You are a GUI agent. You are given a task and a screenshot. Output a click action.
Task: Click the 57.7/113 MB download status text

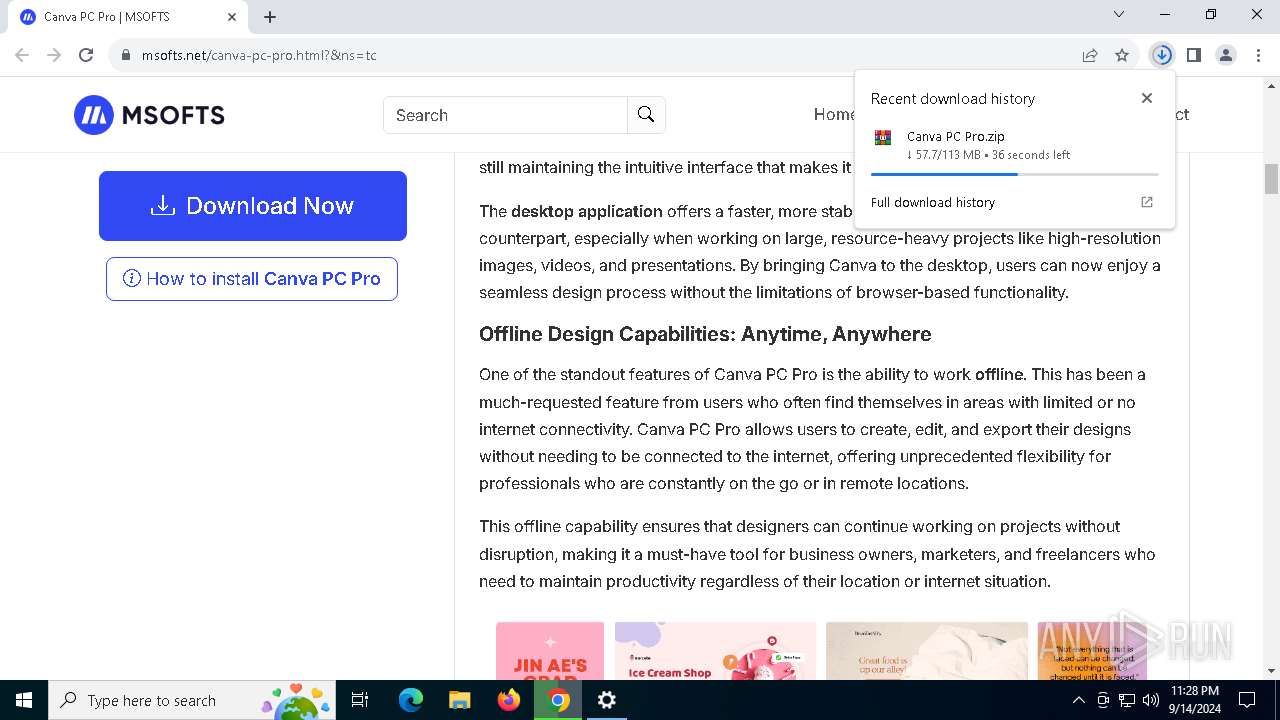[x=988, y=155]
